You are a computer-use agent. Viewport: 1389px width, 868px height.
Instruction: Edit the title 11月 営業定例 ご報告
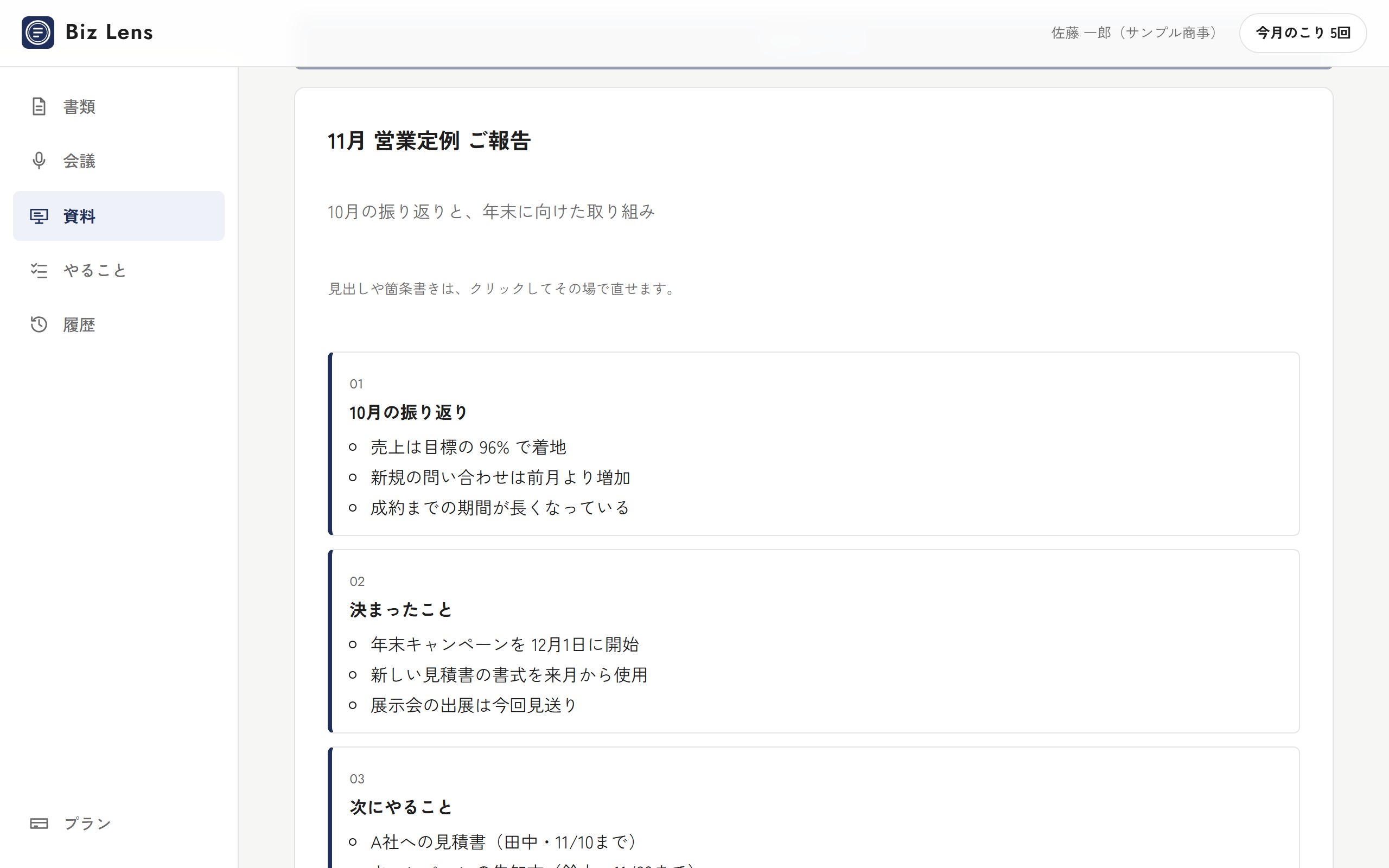click(x=429, y=141)
